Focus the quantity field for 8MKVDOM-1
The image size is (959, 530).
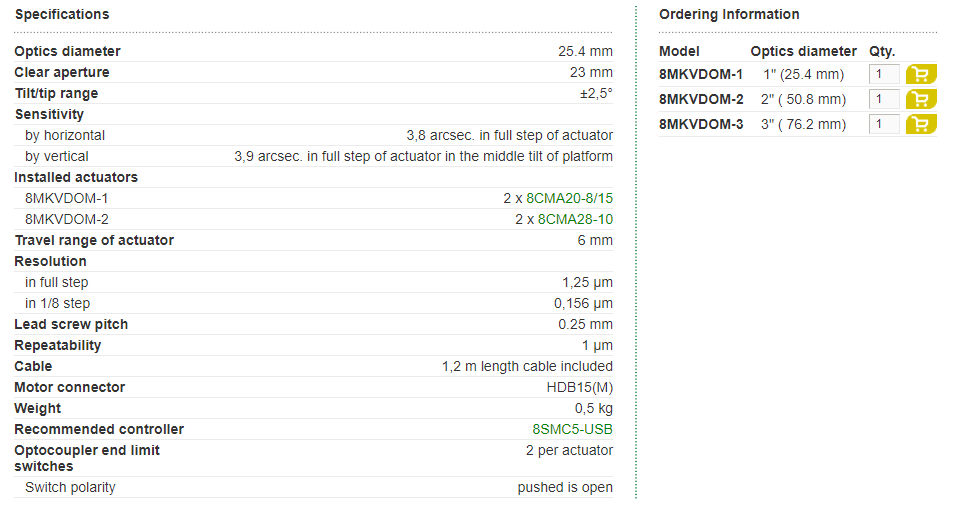884,75
